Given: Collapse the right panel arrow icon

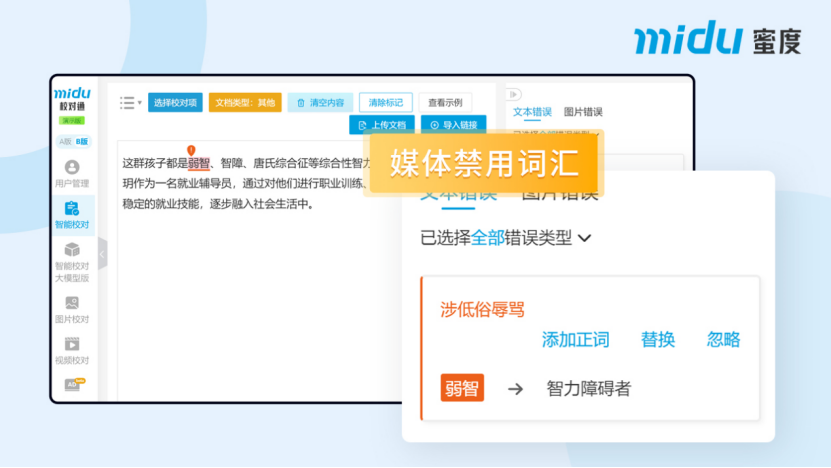Looking at the screenshot, I should point(514,95).
